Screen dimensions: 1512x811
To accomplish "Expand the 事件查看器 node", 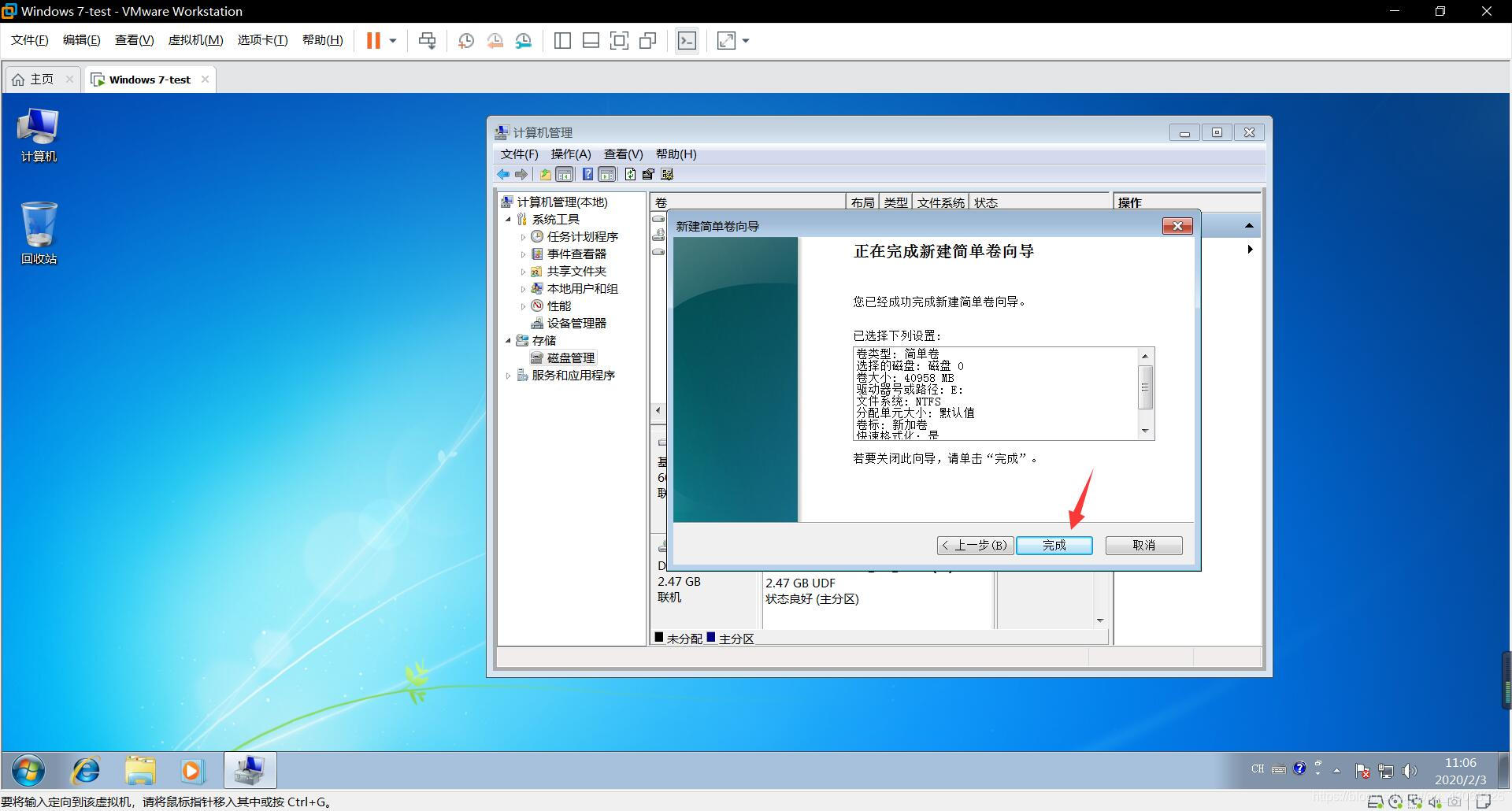I will pyautogui.click(x=524, y=254).
